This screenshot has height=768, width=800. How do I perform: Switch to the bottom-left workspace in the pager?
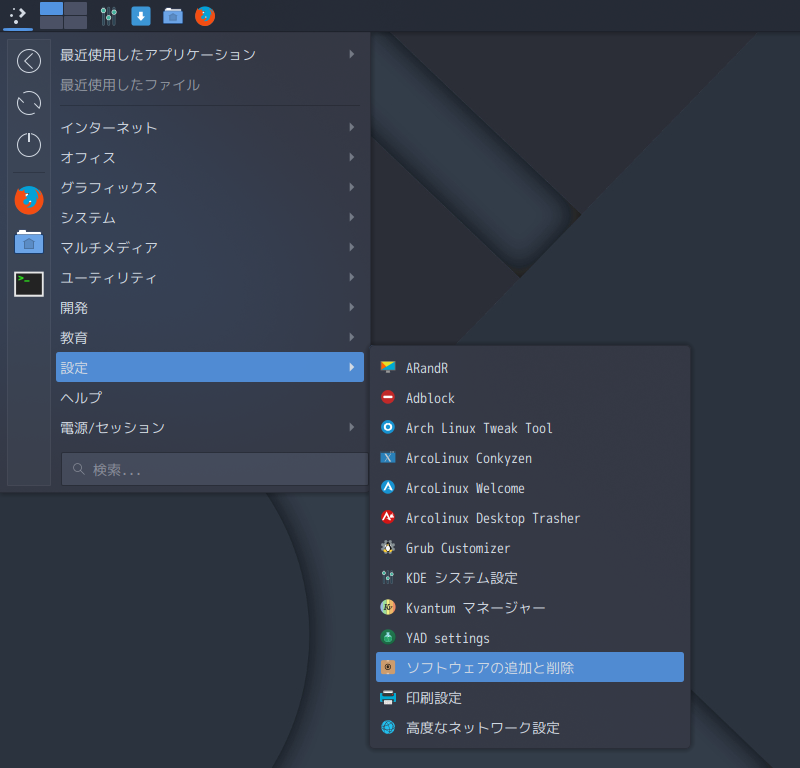(x=51, y=22)
